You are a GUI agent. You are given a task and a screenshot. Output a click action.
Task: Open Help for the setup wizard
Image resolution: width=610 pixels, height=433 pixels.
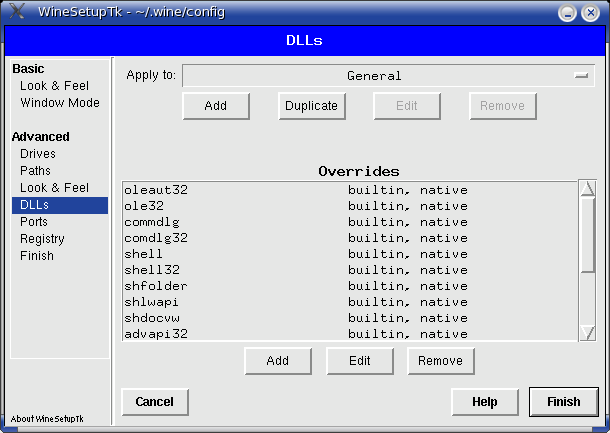pyautogui.click(x=485, y=402)
